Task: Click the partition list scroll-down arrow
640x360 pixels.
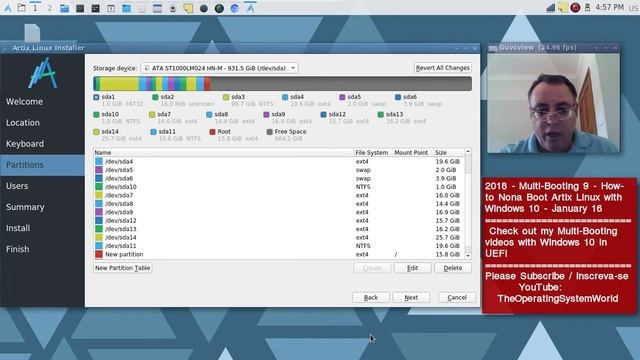Action: click(468, 256)
